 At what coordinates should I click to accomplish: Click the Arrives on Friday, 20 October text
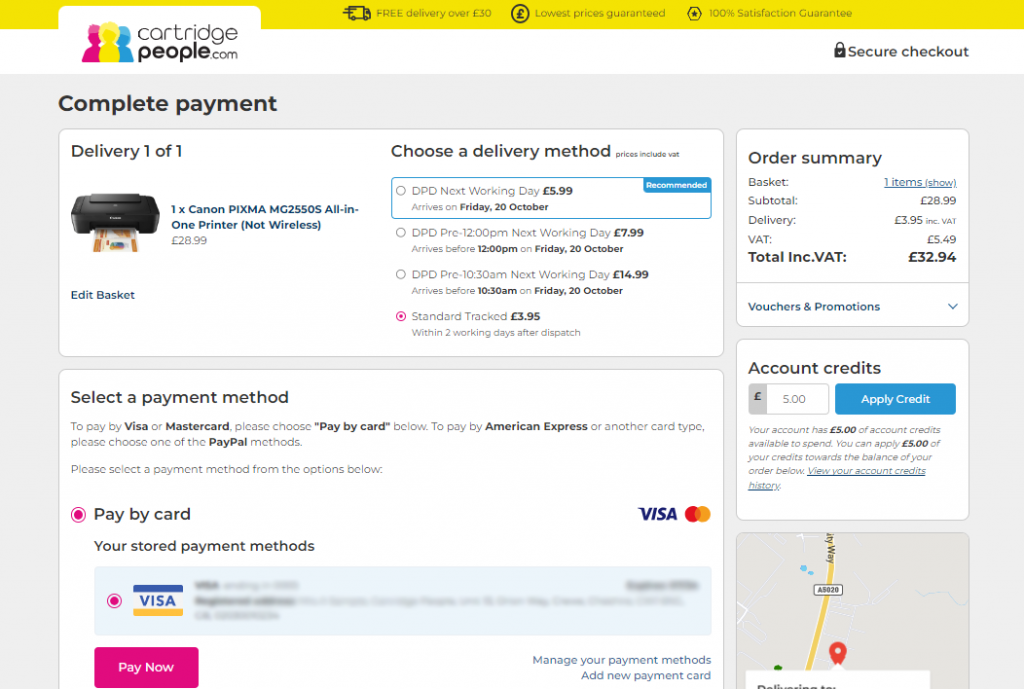tap(479, 207)
